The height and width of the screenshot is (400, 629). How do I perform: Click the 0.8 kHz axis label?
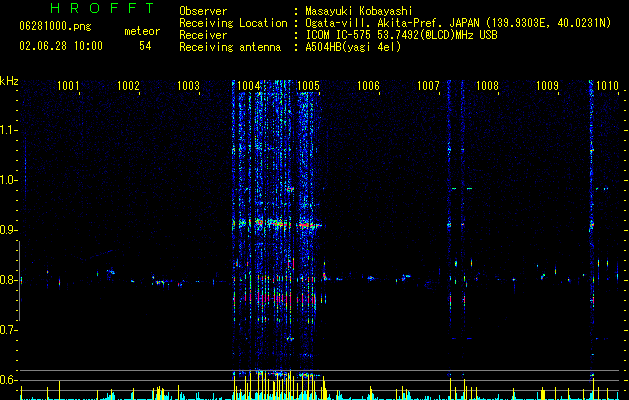click(x=8, y=280)
